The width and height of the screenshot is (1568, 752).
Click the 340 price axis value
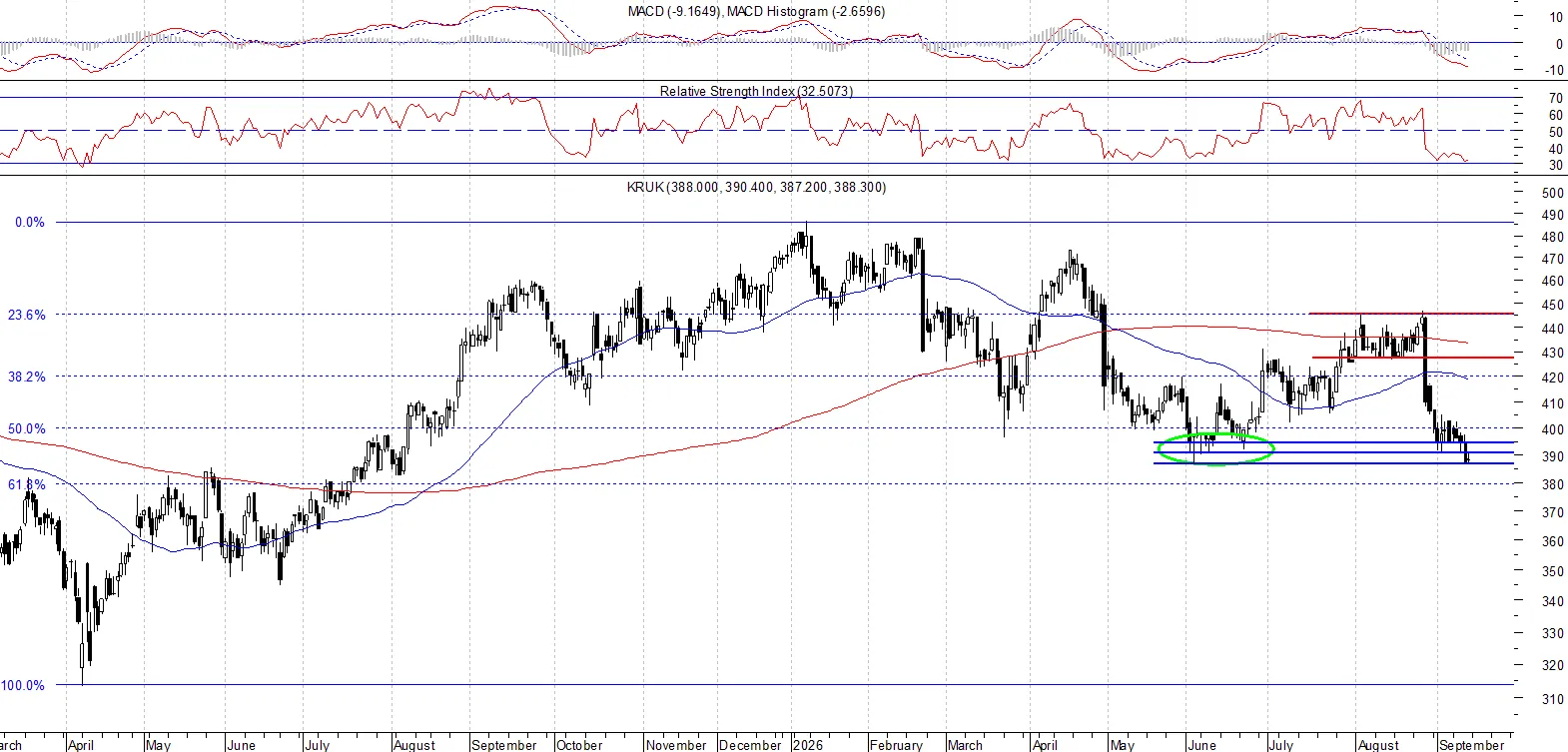[x=1553, y=601]
